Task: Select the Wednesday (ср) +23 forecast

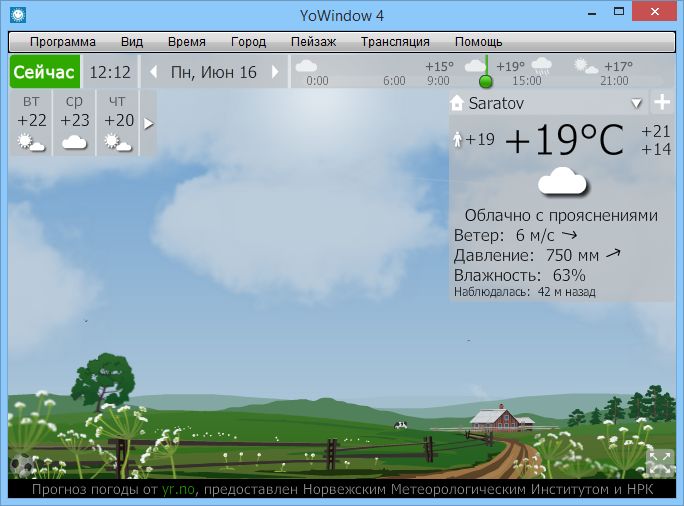Action: [x=74, y=123]
